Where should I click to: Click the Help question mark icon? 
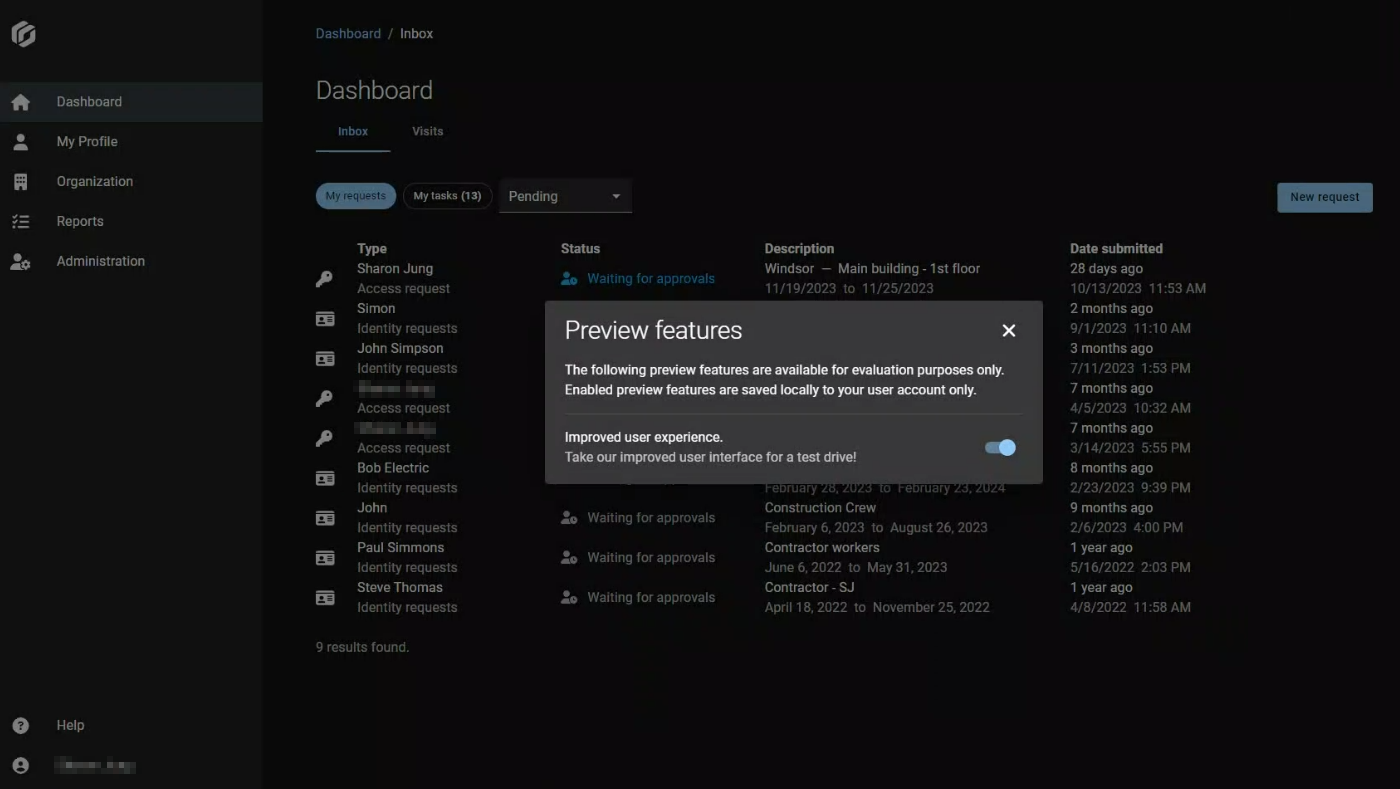coord(21,725)
